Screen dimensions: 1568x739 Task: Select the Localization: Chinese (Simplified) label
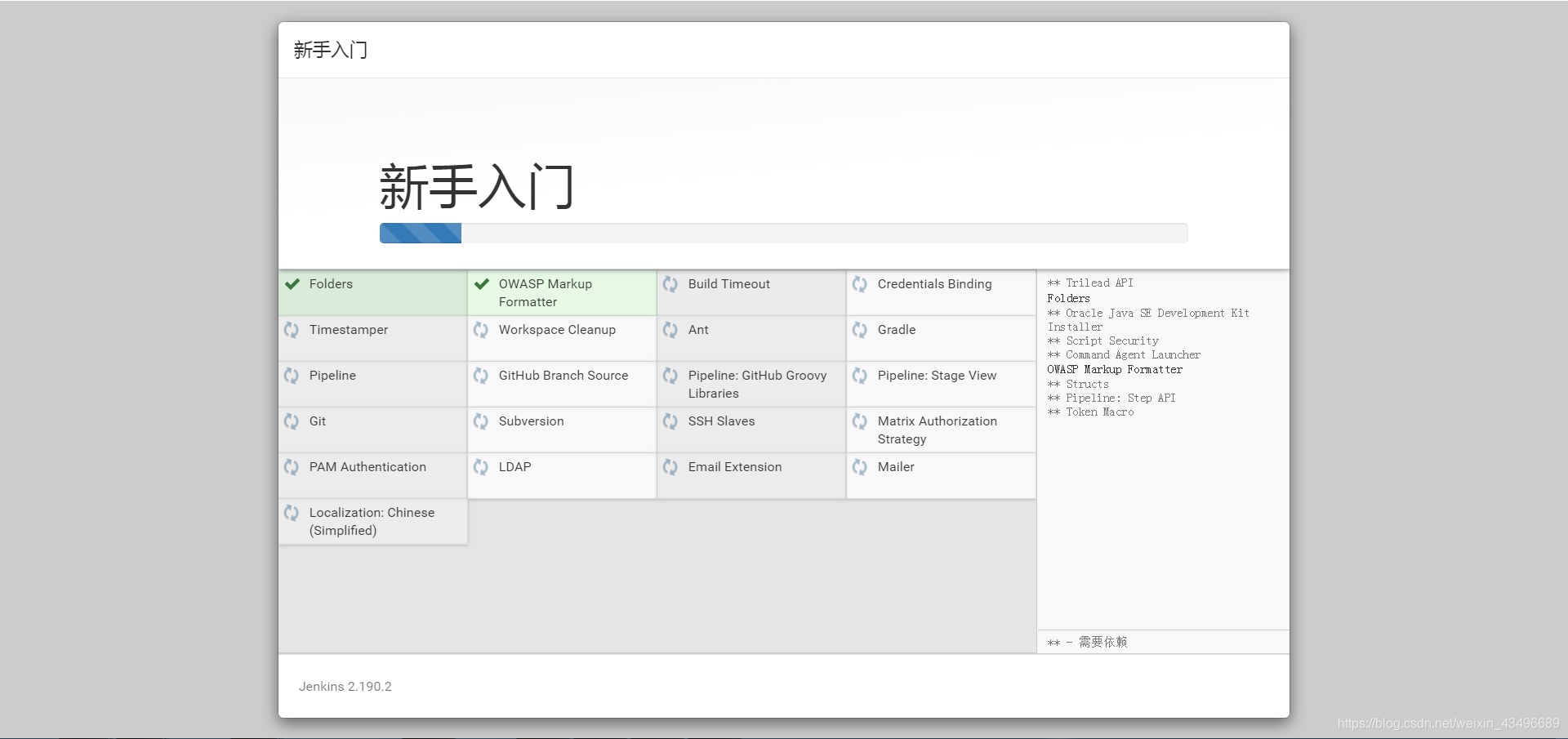[372, 522]
